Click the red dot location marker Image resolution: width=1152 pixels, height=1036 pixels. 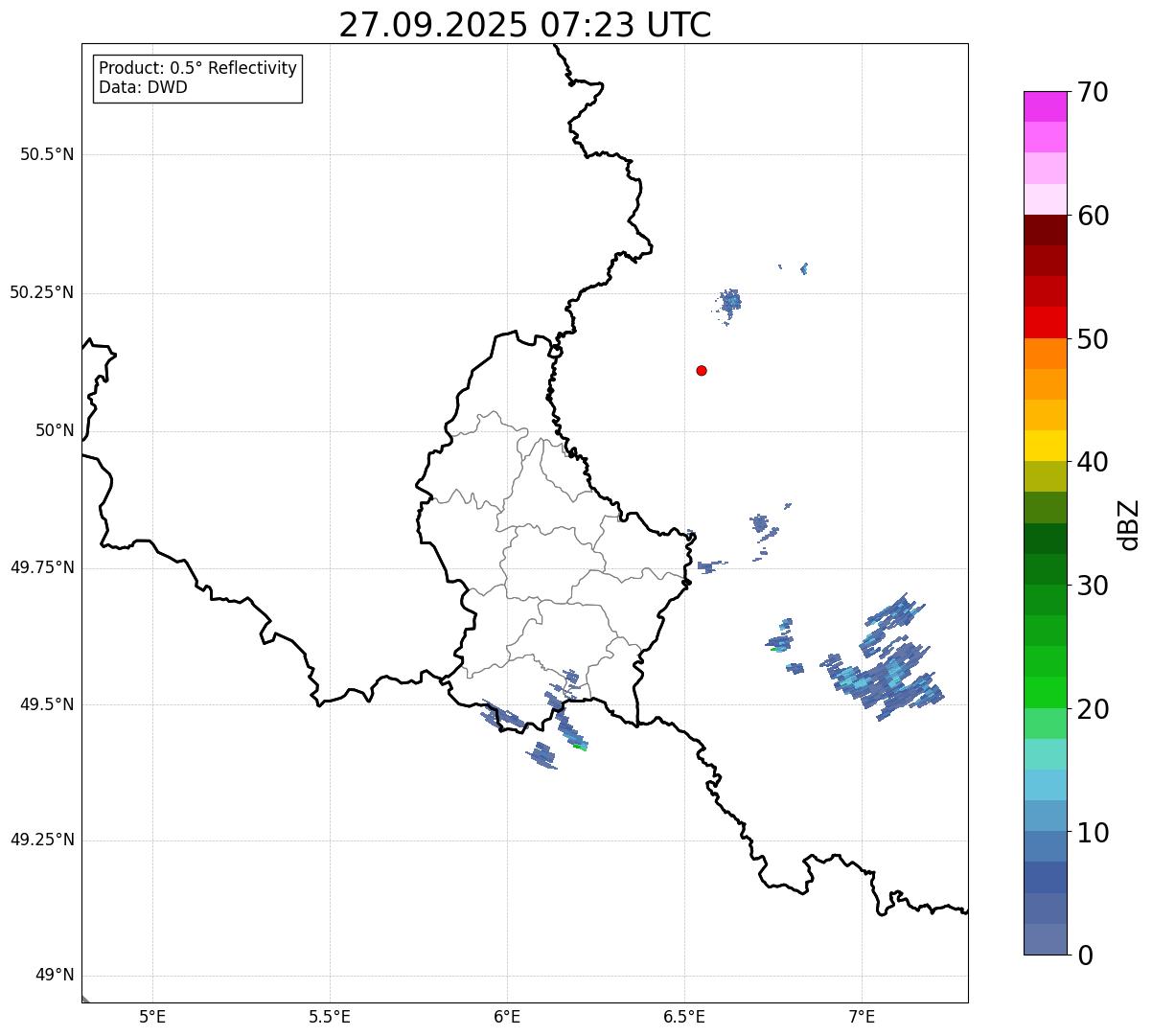702,370
